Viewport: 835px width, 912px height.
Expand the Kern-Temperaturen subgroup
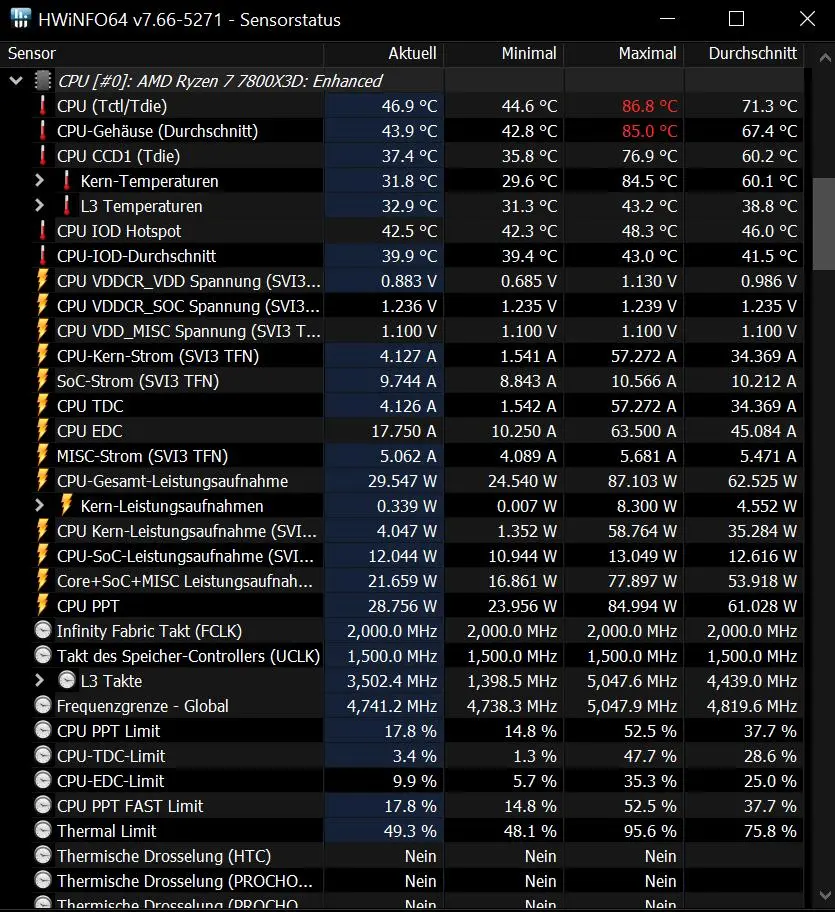tap(40, 181)
